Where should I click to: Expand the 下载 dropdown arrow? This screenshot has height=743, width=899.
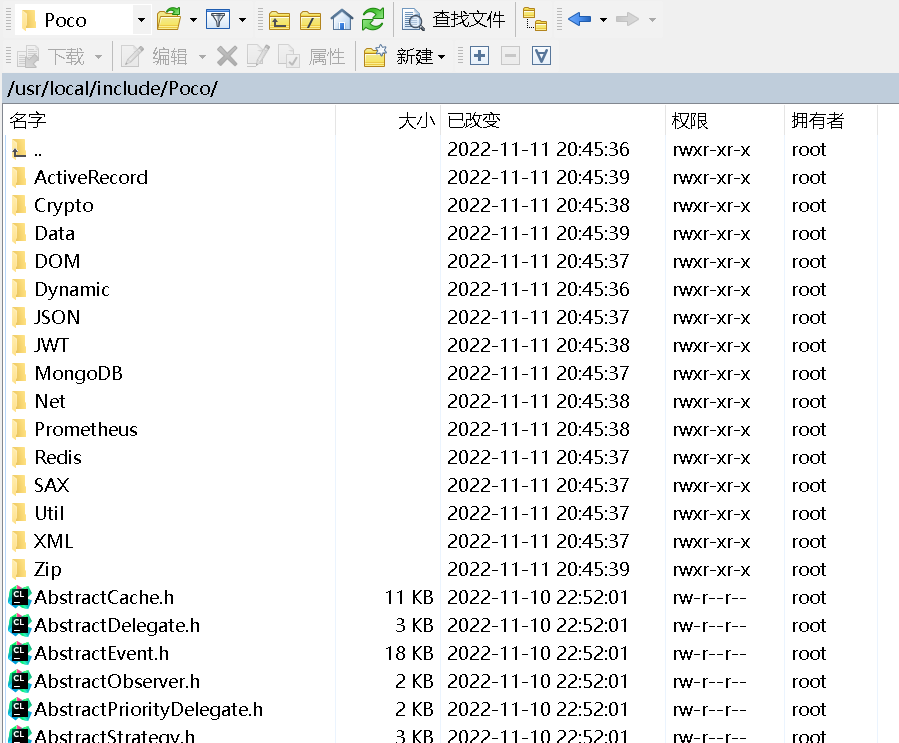(x=98, y=57)
